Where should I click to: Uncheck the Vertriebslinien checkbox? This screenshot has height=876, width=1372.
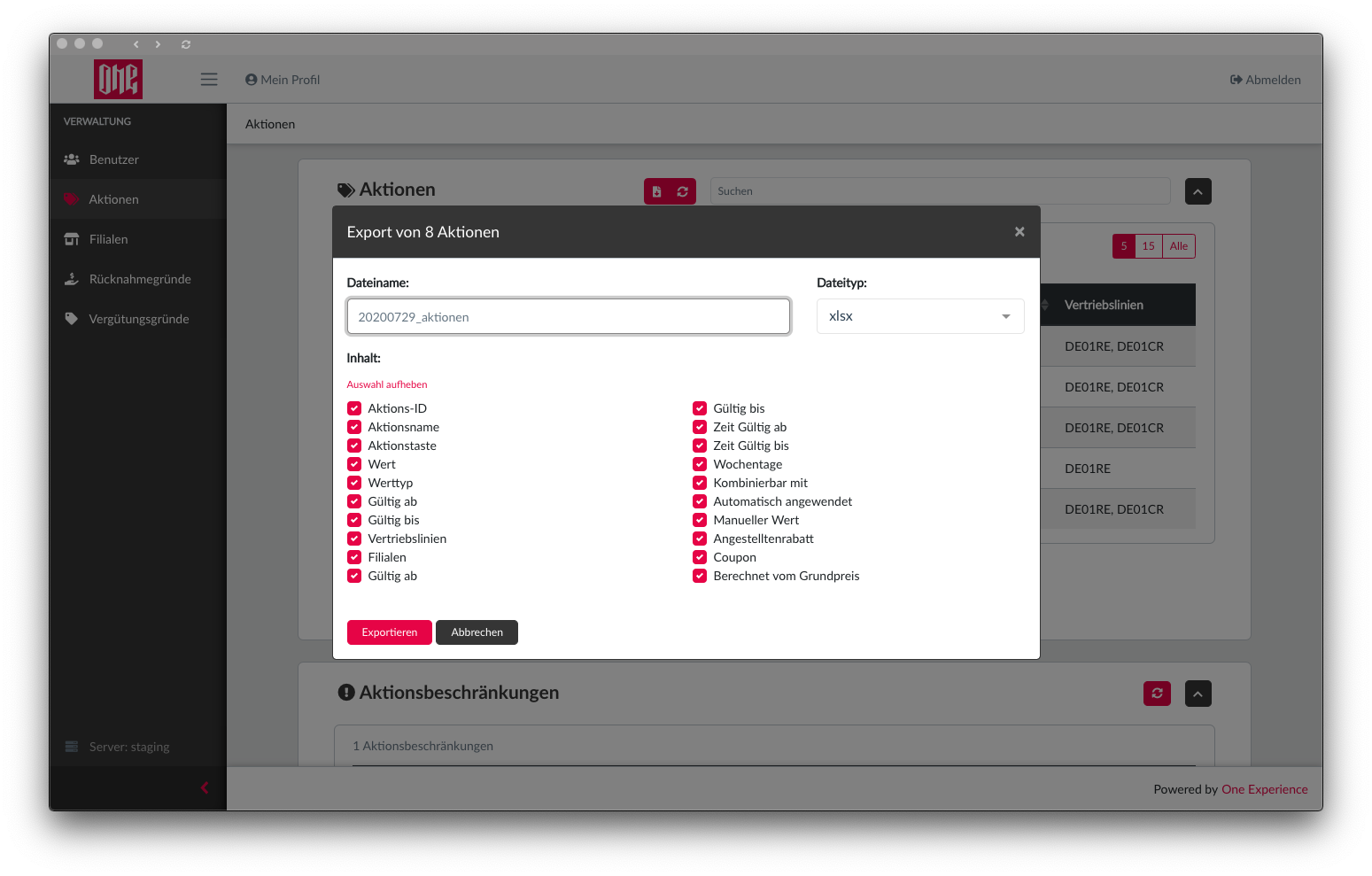click(x=354, y=539)
